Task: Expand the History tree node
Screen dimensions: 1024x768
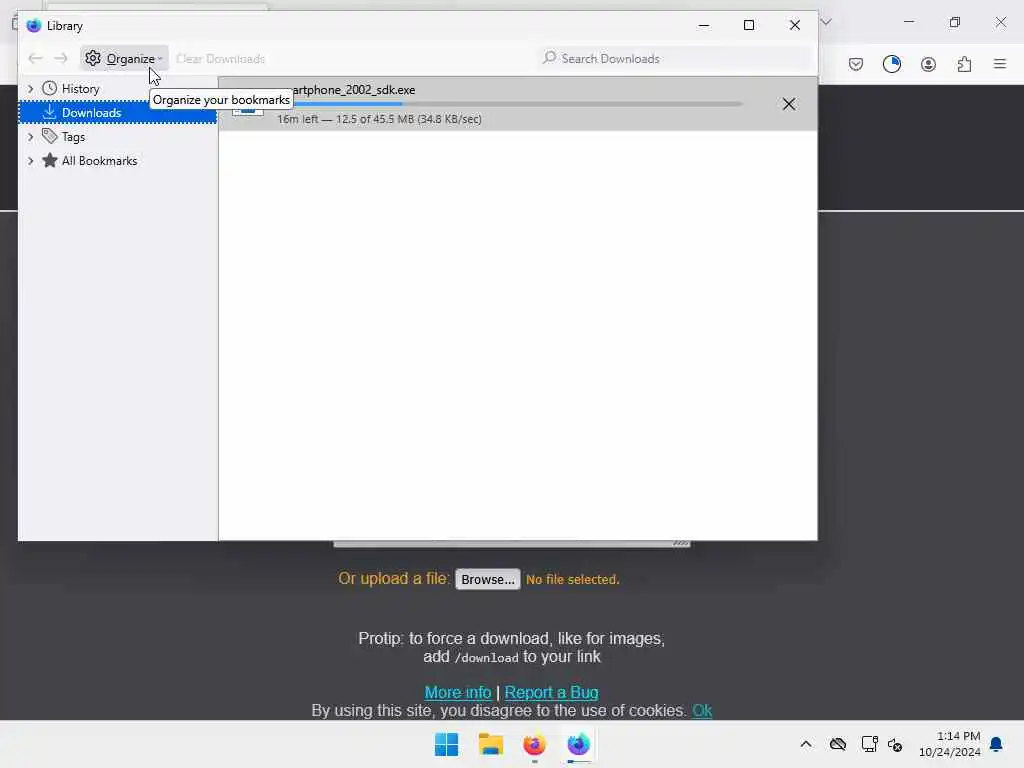Action: [30, 88]
